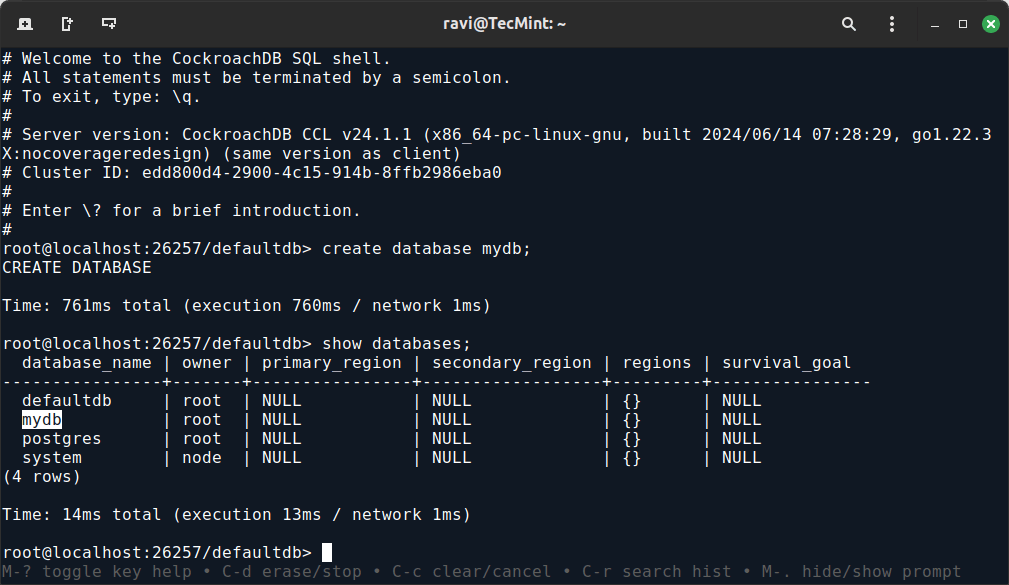Click the highlighted mydb database name
Screen dimensions: 1009x585
click(42, 420)
